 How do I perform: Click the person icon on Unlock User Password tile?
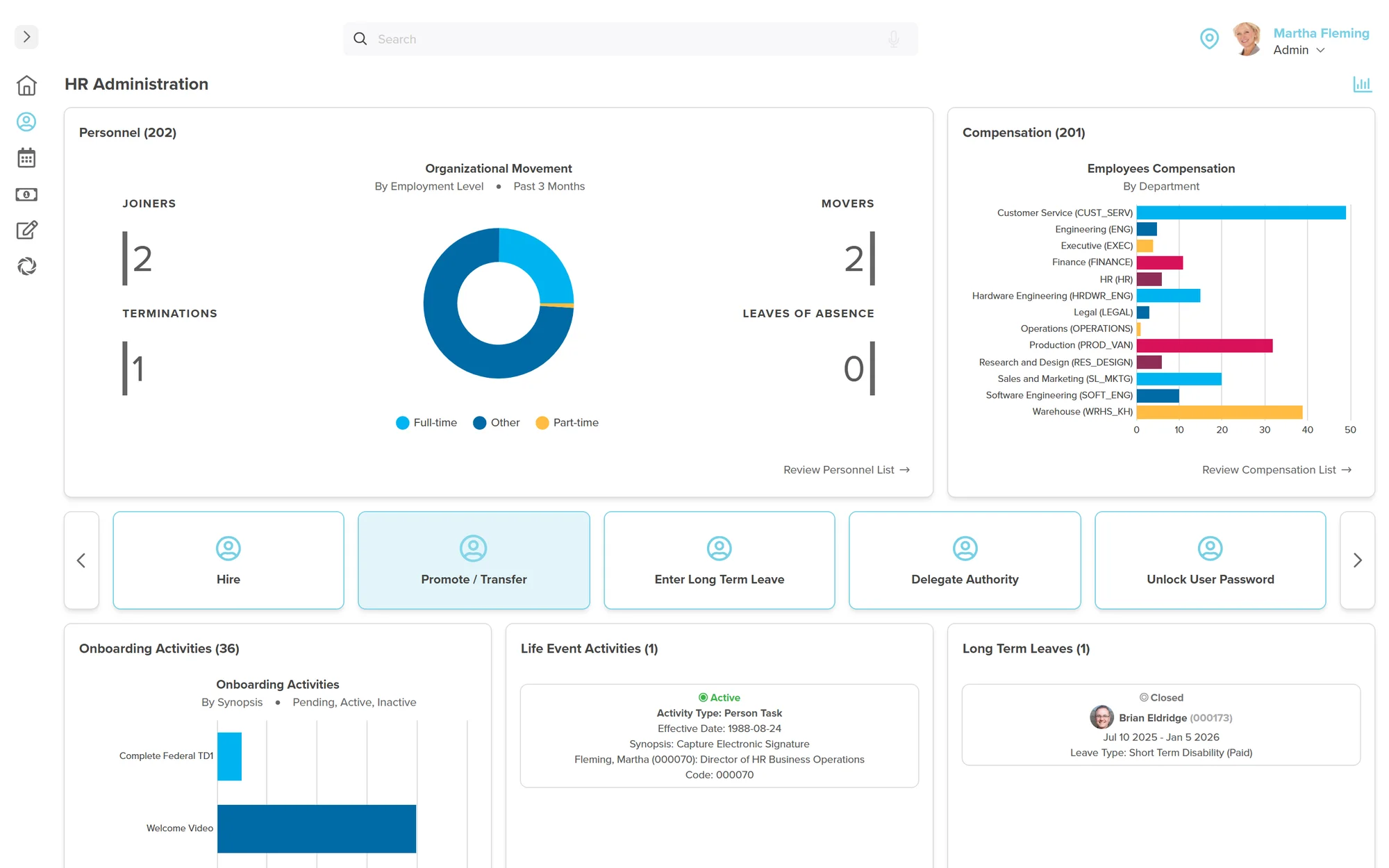1211,549
